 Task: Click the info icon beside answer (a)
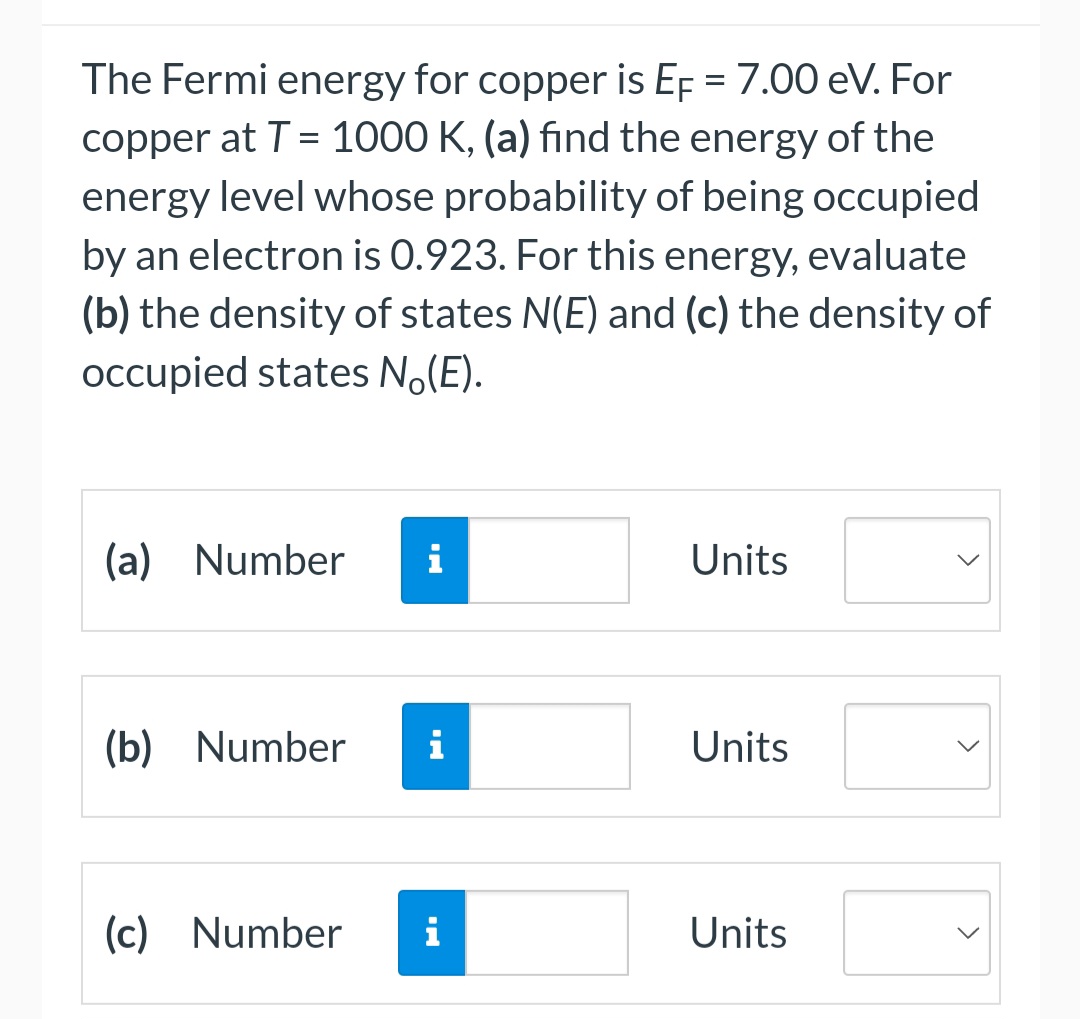(434, 560)
